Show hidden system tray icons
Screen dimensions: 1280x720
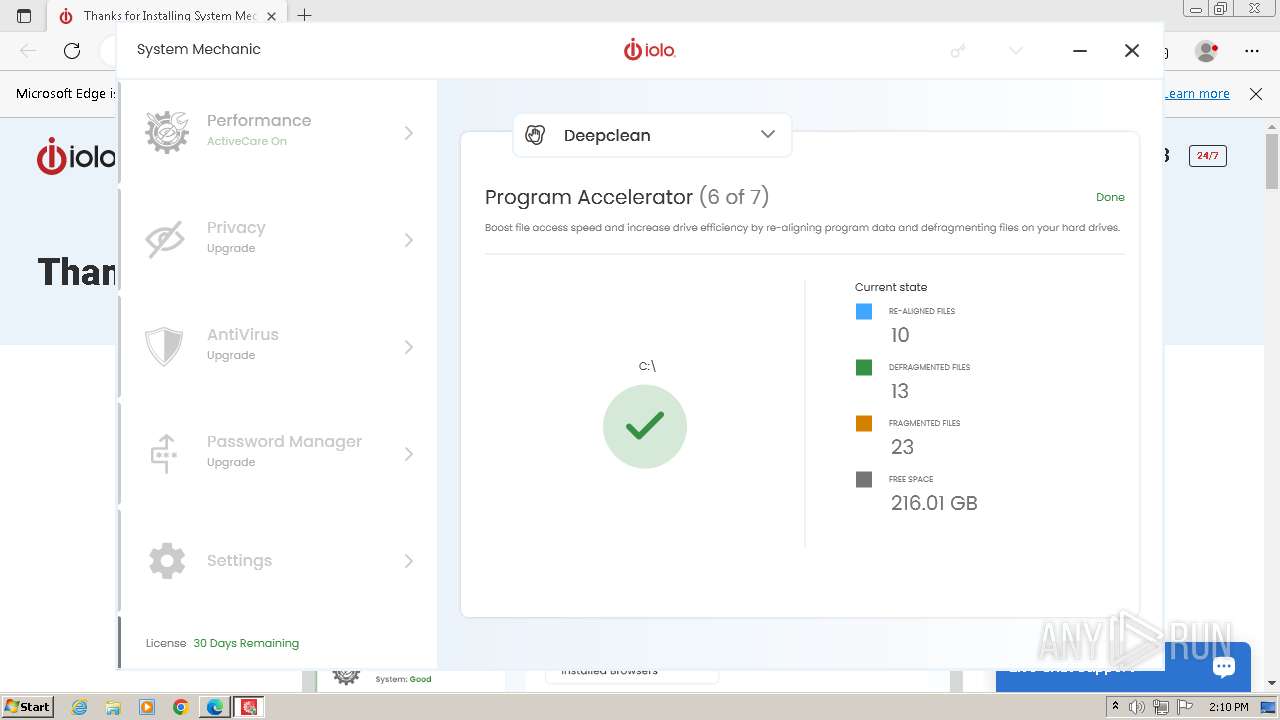pos(1115,707)
